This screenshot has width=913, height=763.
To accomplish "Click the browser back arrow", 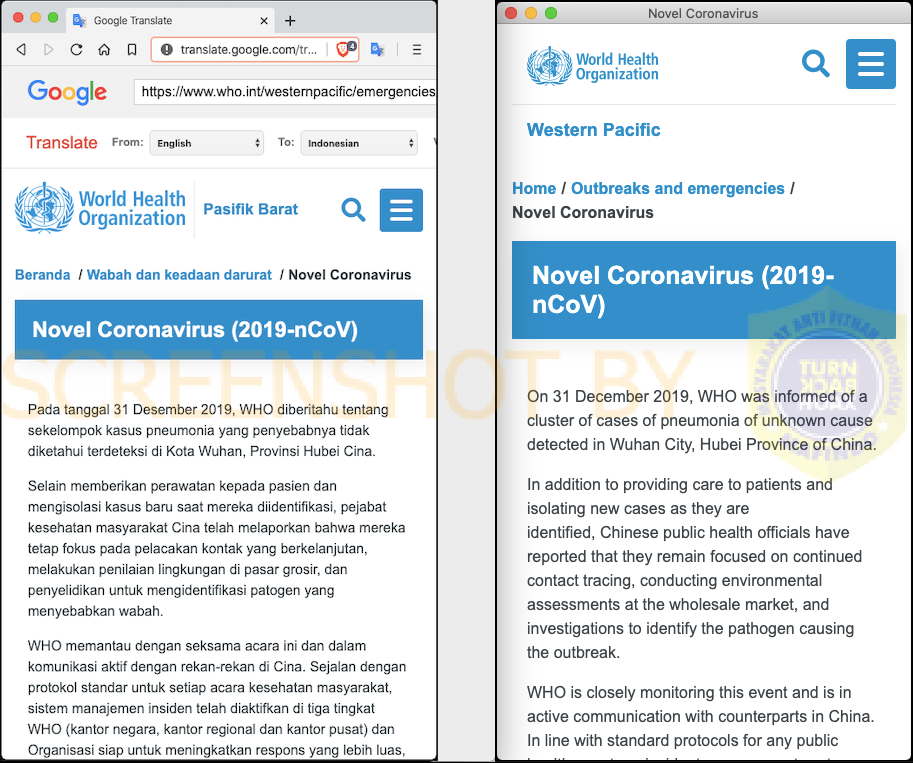I will [x=21, y=50].
